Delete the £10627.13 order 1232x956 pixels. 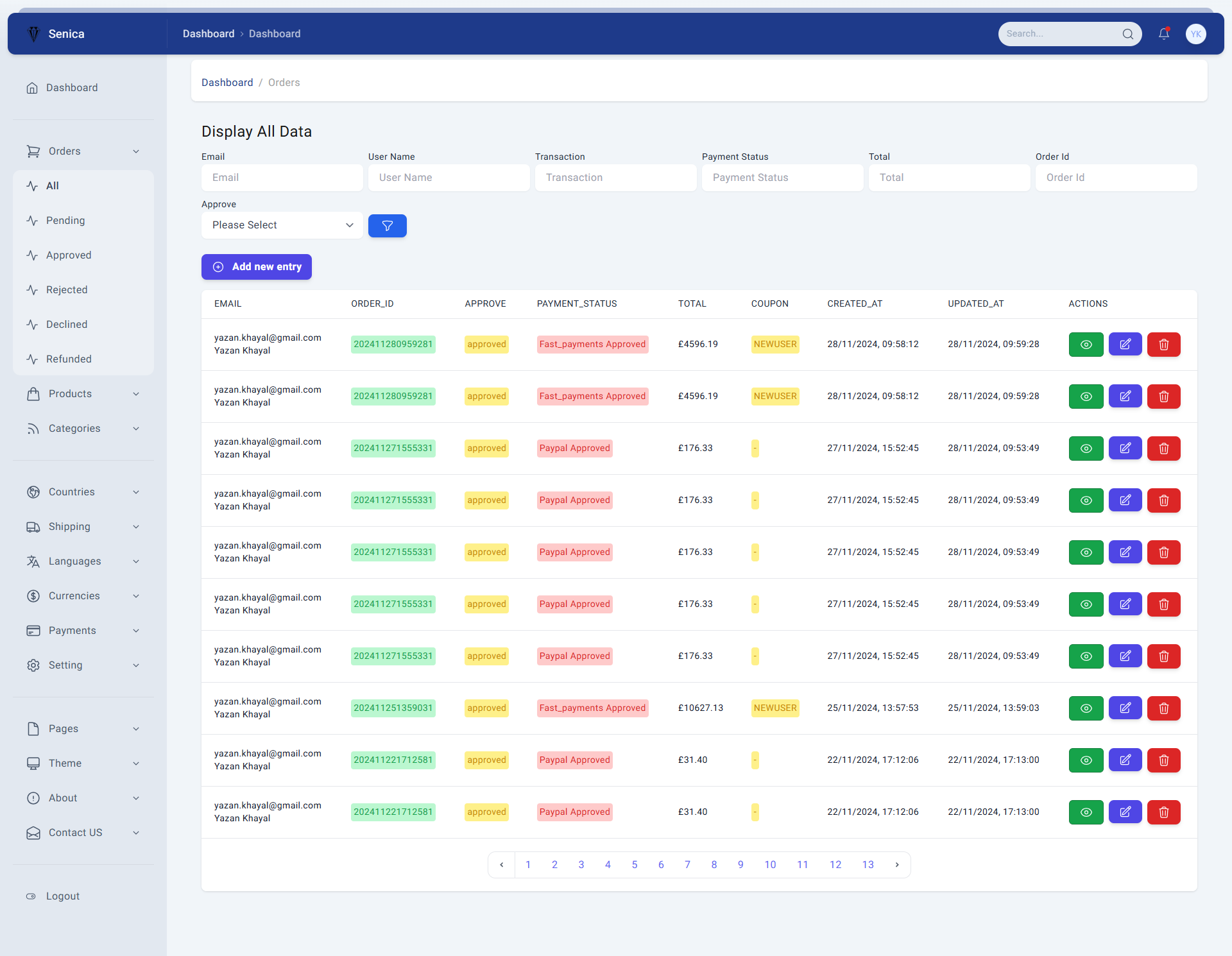1164,708
